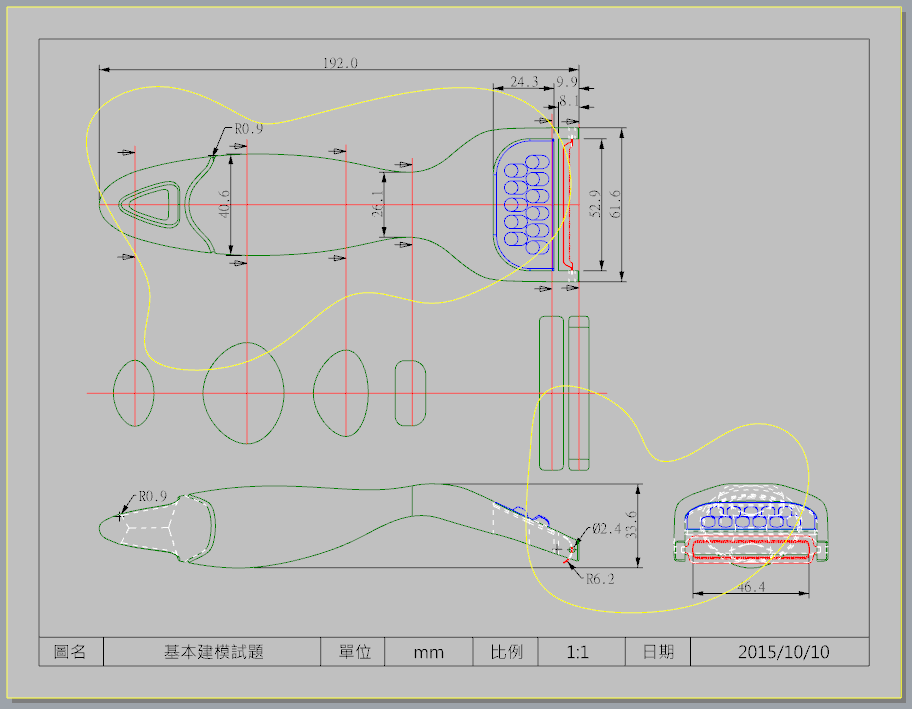Screen dimensions: 912x709
Task: Click the 1:1 scale value cell
Action: pos(577,652)
